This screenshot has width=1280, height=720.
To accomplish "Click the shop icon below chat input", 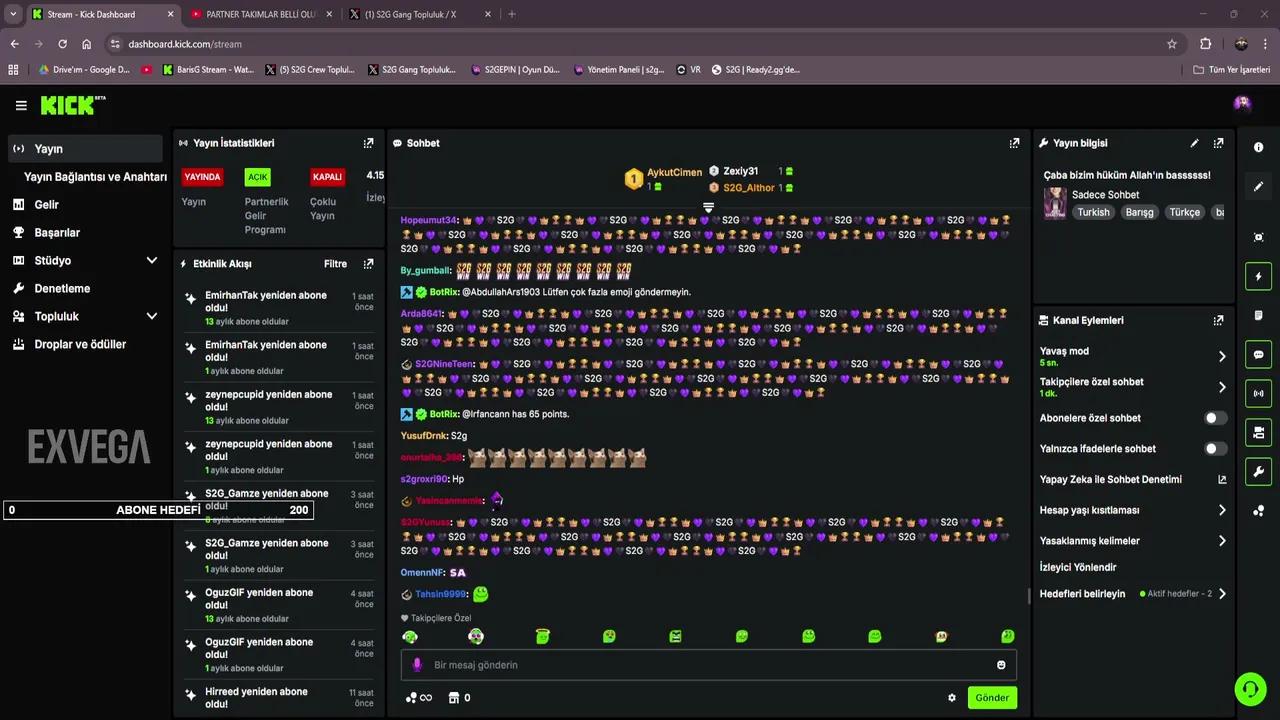I will (x=454, y=698).
